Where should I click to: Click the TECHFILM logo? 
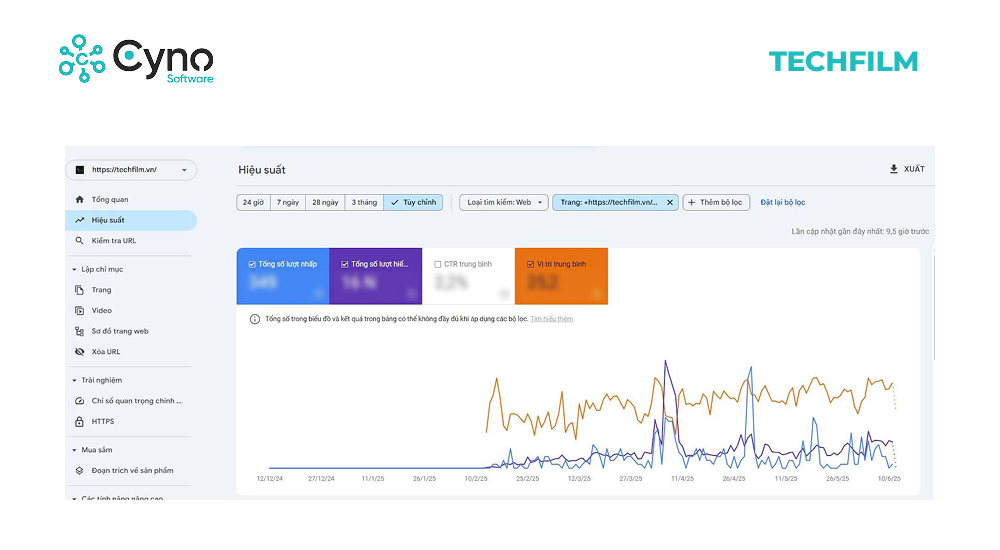click(843, 62)
